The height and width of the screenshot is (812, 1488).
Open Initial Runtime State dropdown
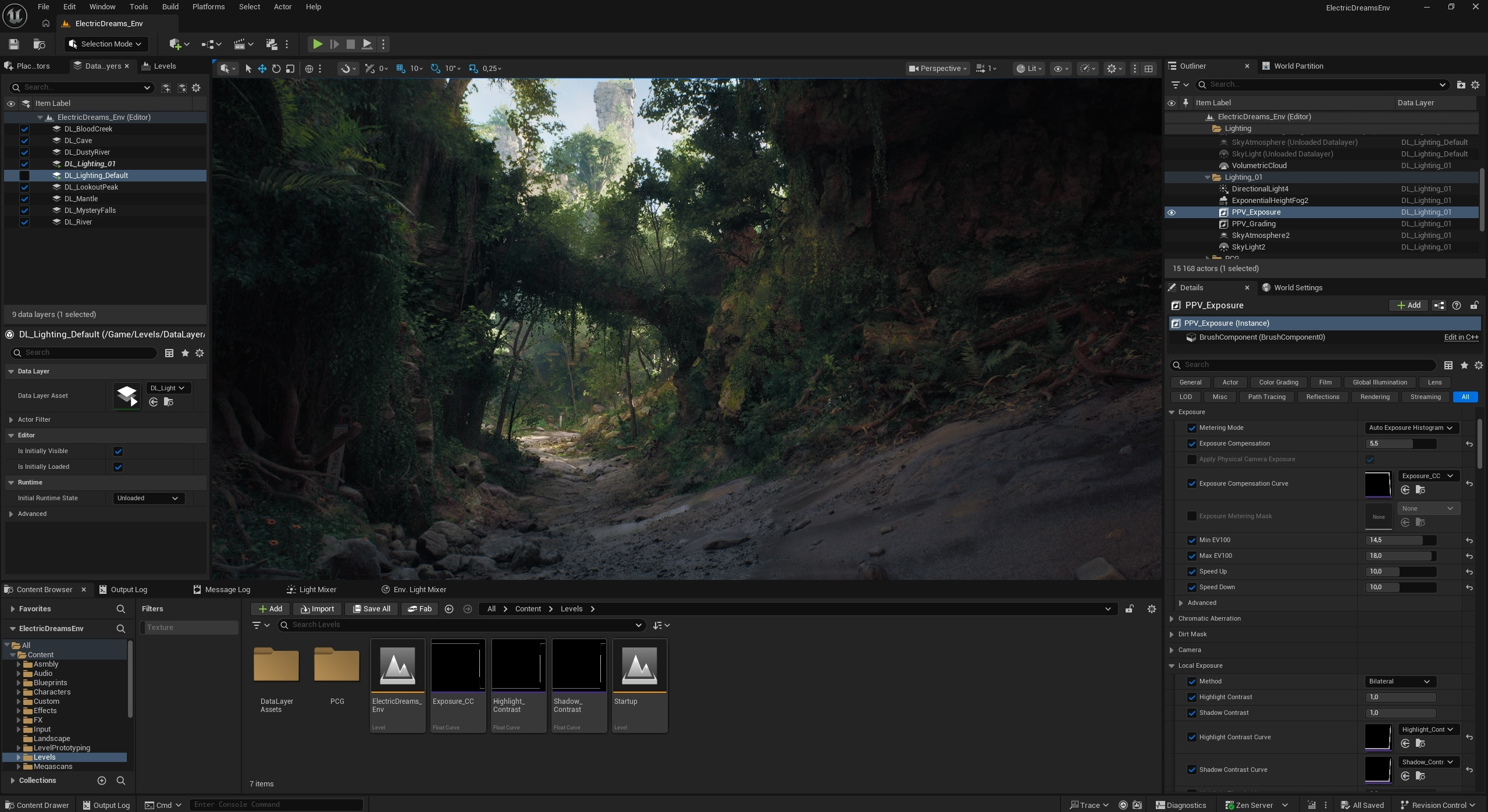coord(148,498)
